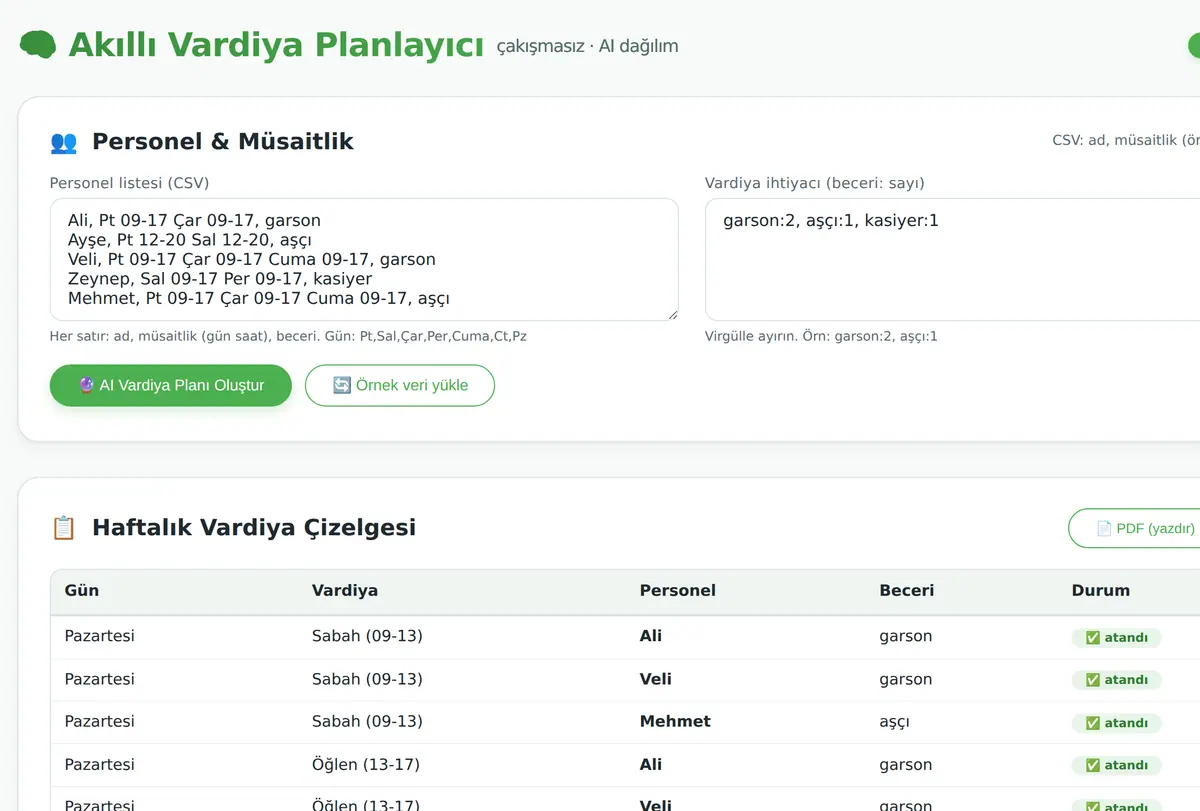
Task: Click the Sabah (09-13) cell in Mehmet's row
Action: pyautogui.click(x=367, y=721)
